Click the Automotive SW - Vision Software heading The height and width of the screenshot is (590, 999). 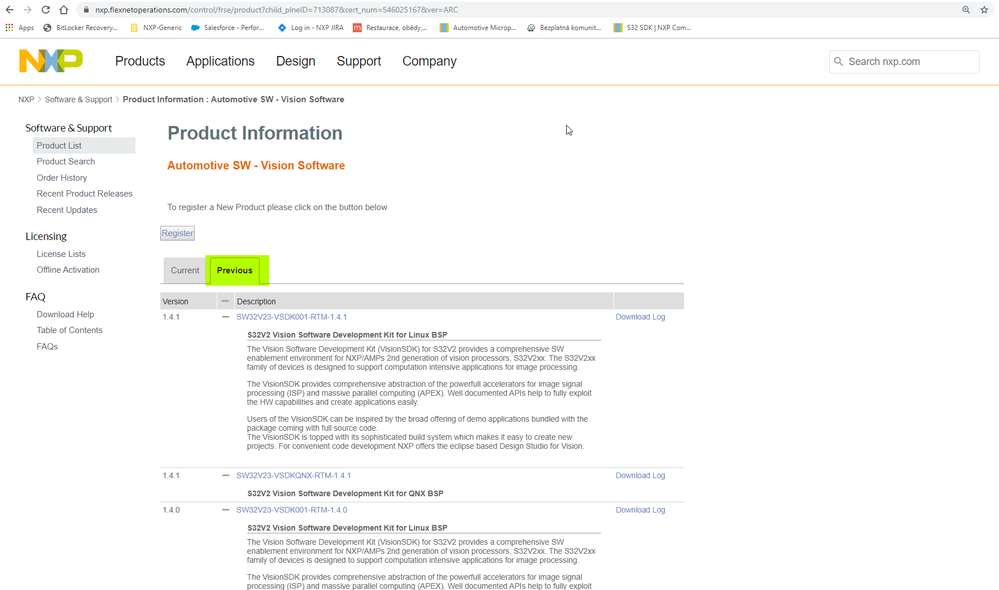[x=256, y=166]
